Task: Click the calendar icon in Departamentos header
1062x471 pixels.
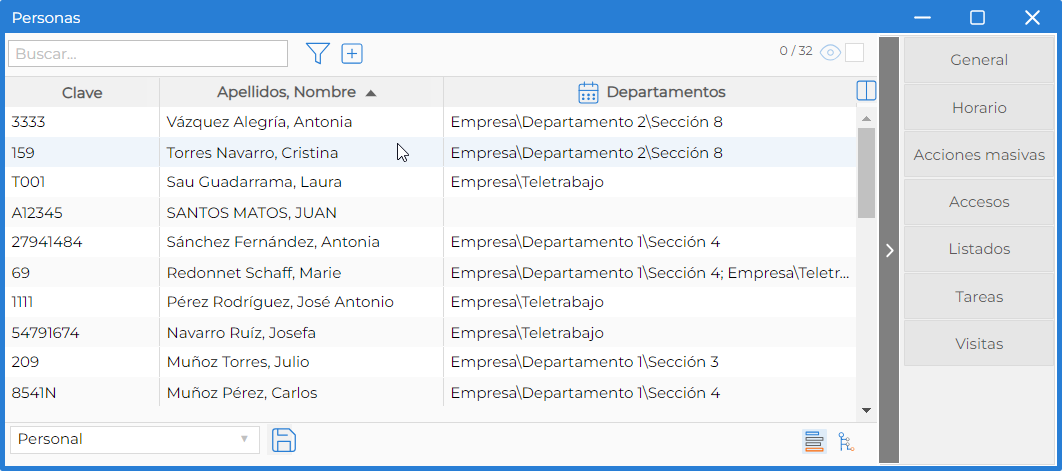Action: click(x=588, y=92)
